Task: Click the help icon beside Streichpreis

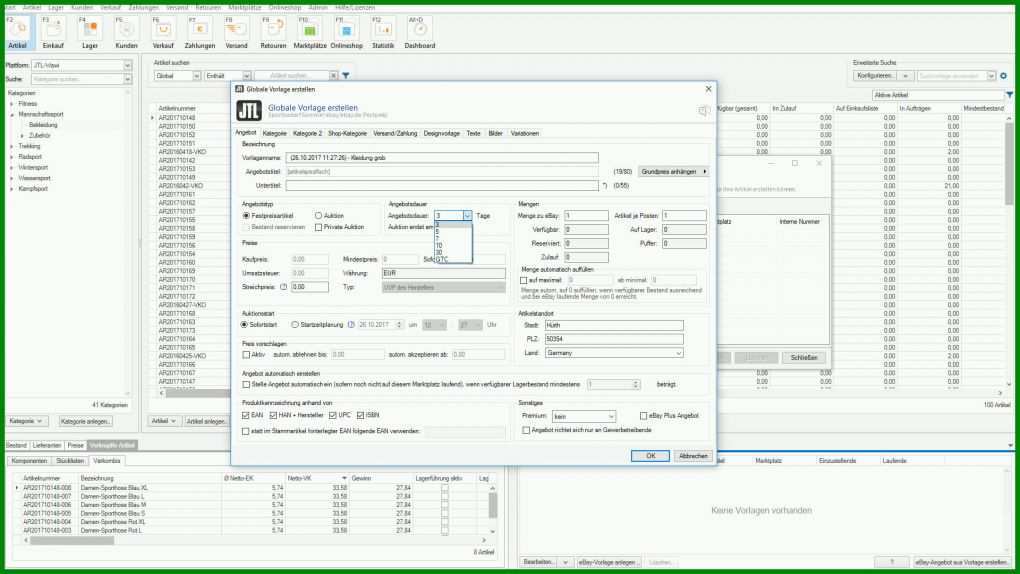Action: [x=283, y=286]
